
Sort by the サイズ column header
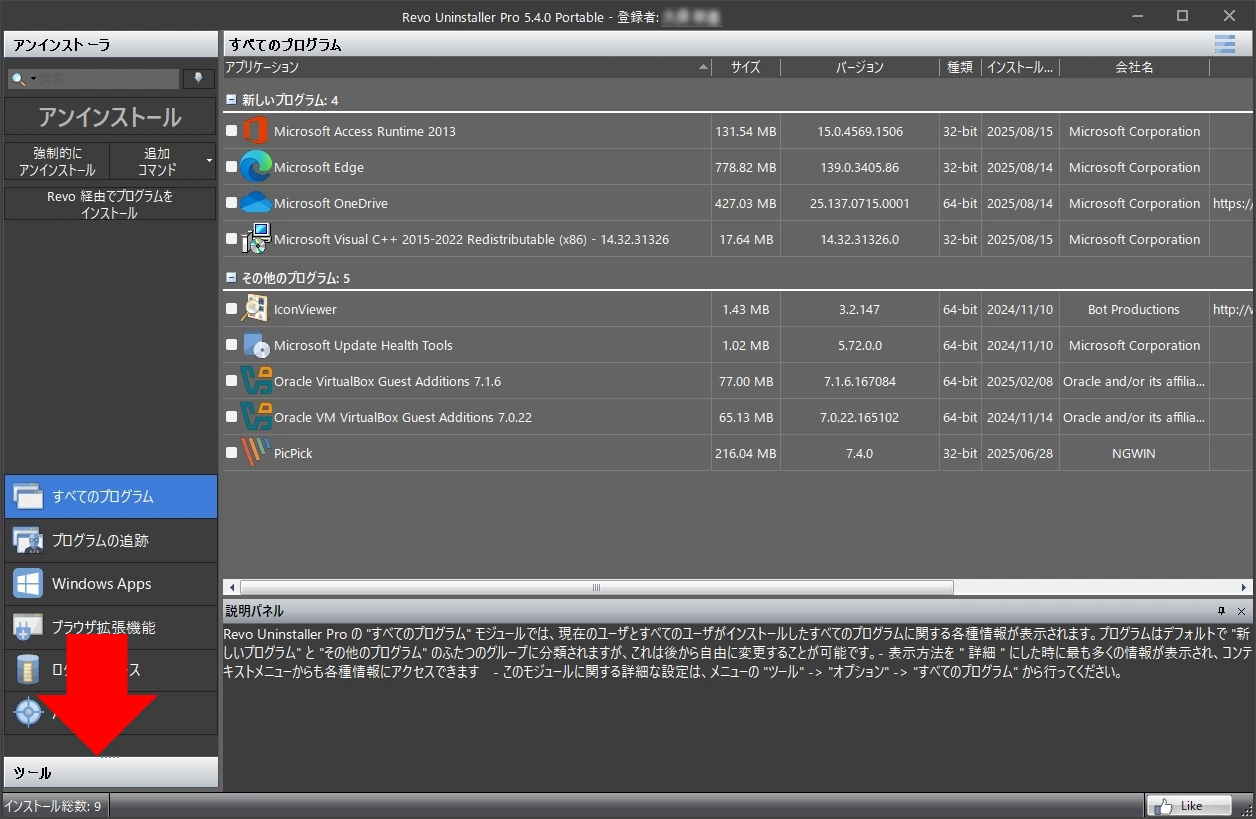click(x=745, y=67)
